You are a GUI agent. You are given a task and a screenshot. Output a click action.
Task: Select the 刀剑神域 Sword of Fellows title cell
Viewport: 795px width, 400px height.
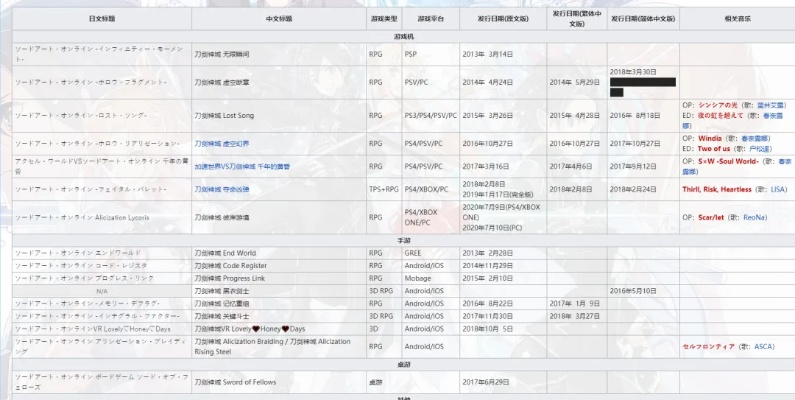279,382
